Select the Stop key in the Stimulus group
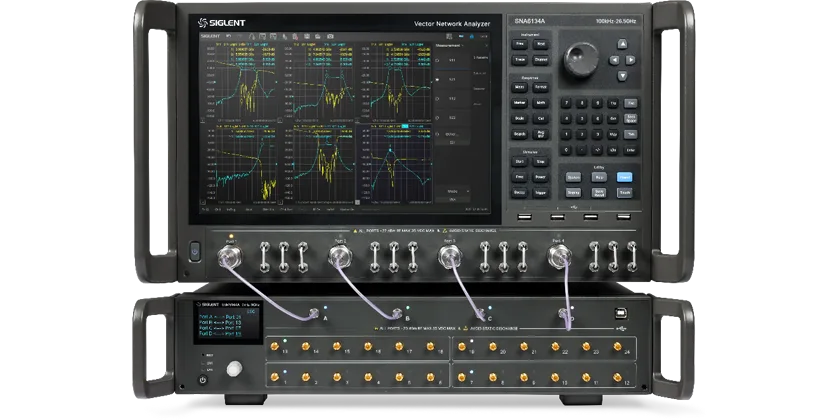 click(541, 161)
